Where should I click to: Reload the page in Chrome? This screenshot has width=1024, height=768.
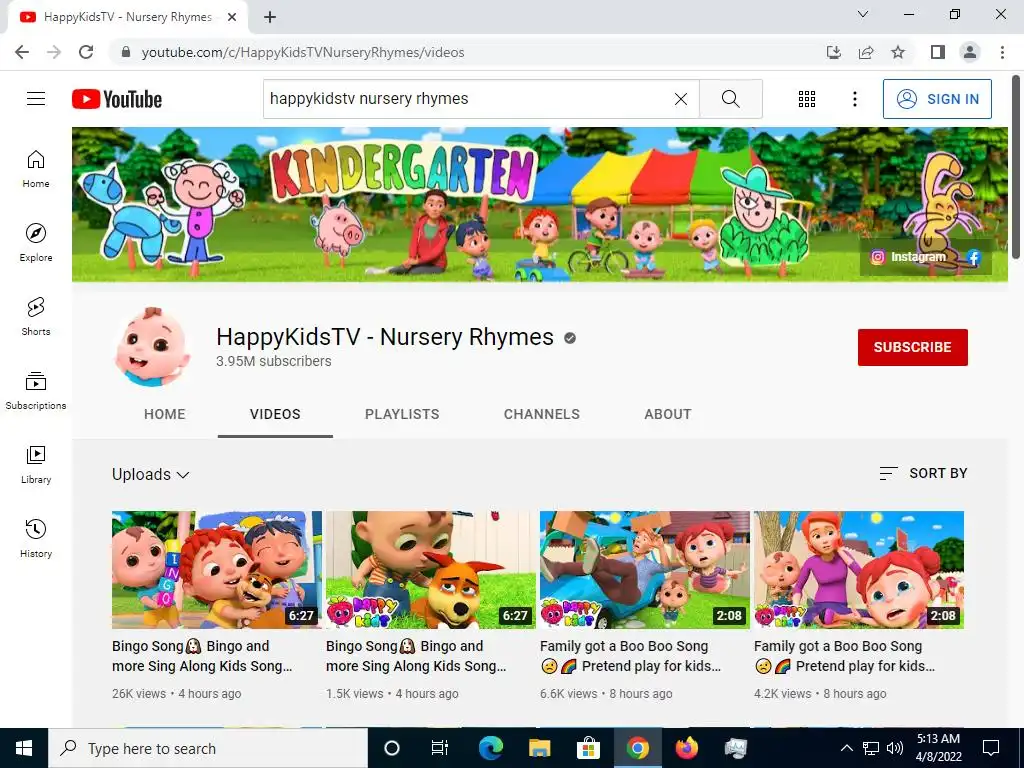[86, 52]
